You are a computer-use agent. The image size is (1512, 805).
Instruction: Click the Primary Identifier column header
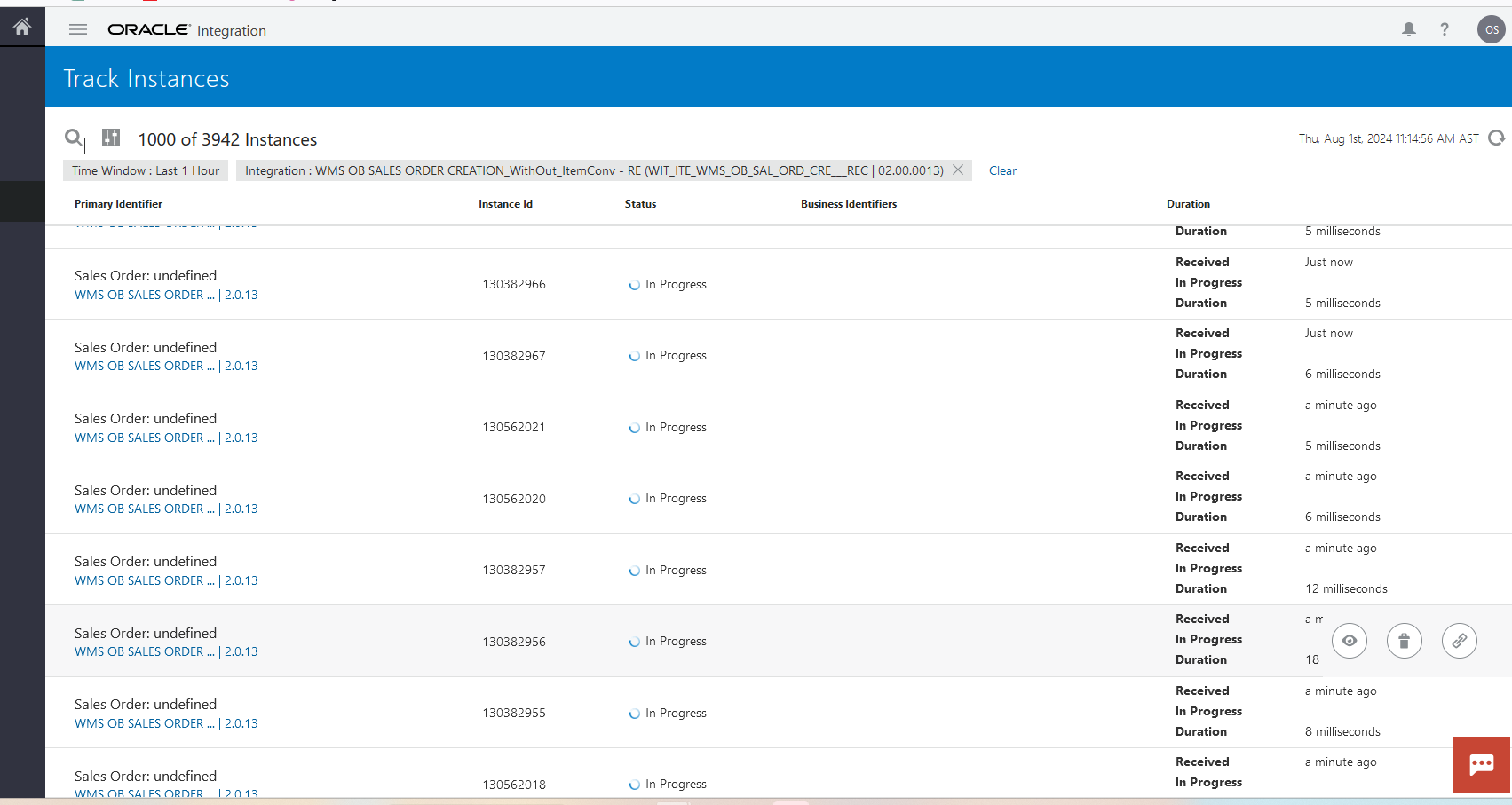[x=118, y=204]
